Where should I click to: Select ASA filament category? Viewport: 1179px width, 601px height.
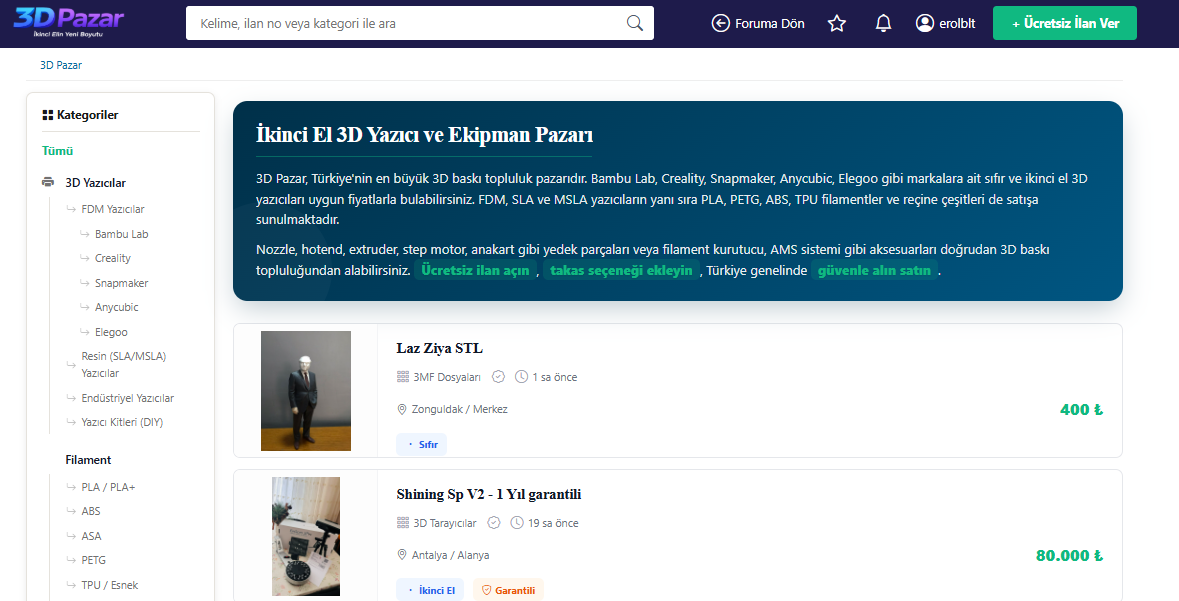[92, 536]
